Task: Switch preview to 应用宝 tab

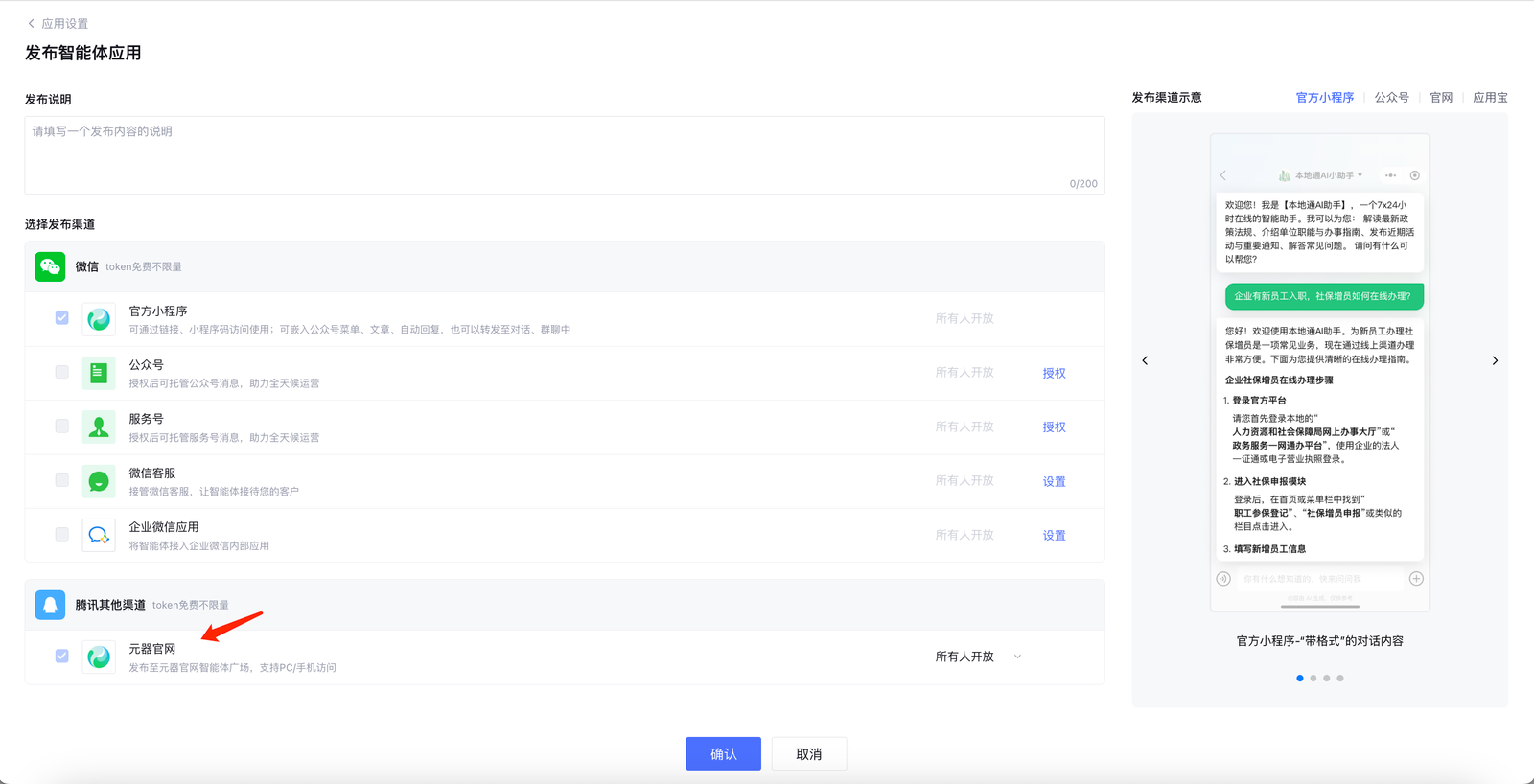Action: pos(1490,98)
